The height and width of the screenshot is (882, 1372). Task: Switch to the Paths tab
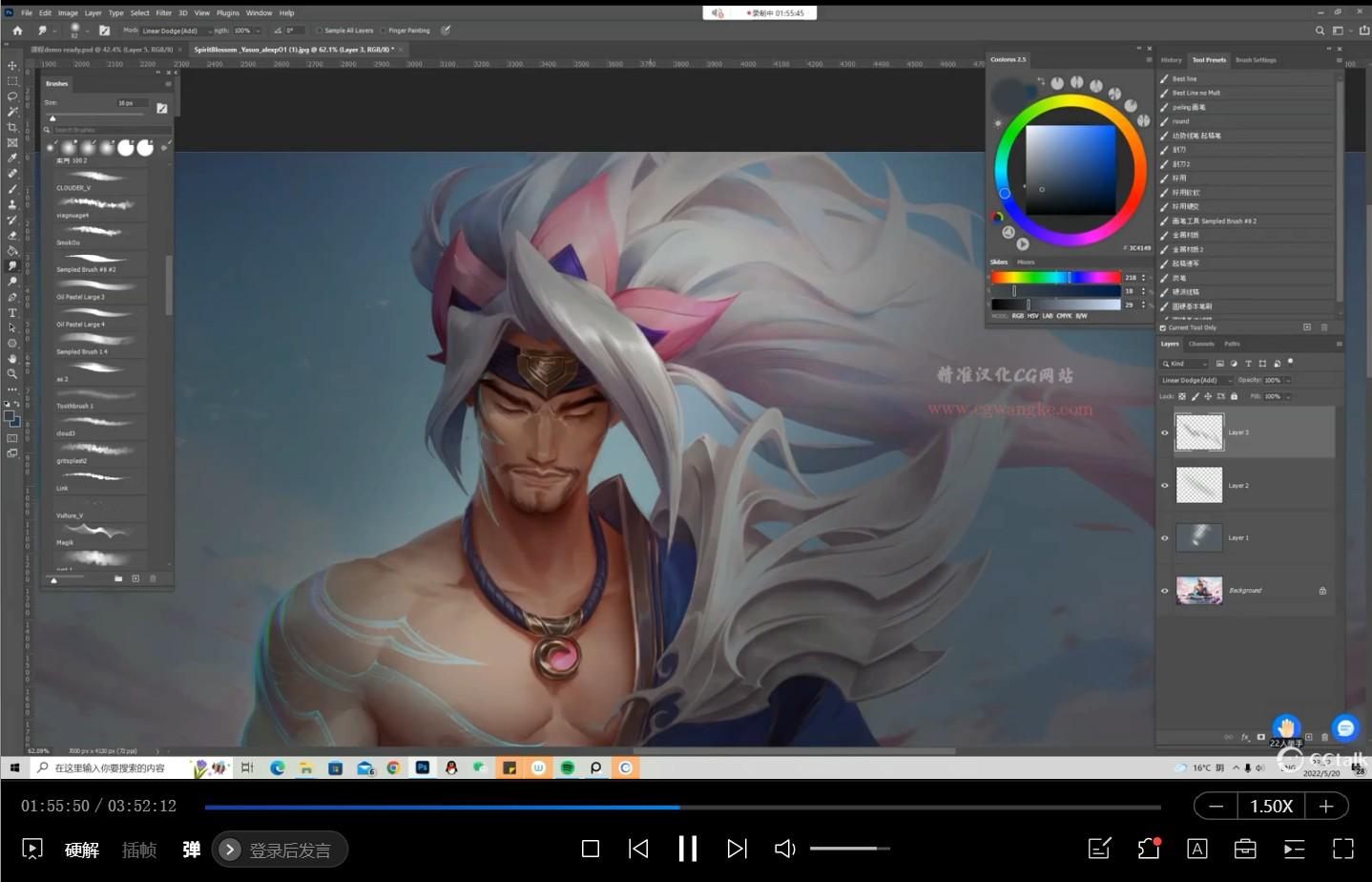click(x=1232, y=344)
